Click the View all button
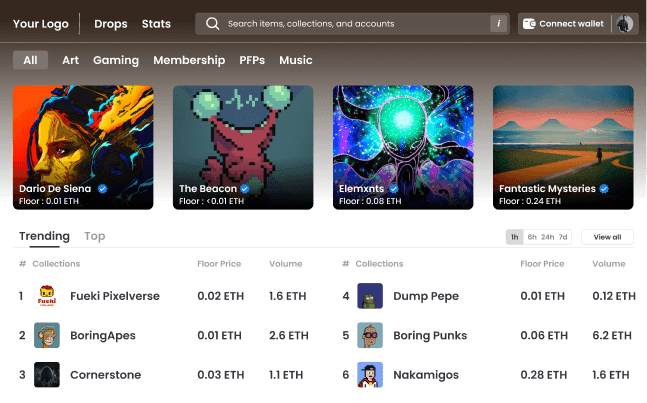The image size is (647, 403). [607, 237]
